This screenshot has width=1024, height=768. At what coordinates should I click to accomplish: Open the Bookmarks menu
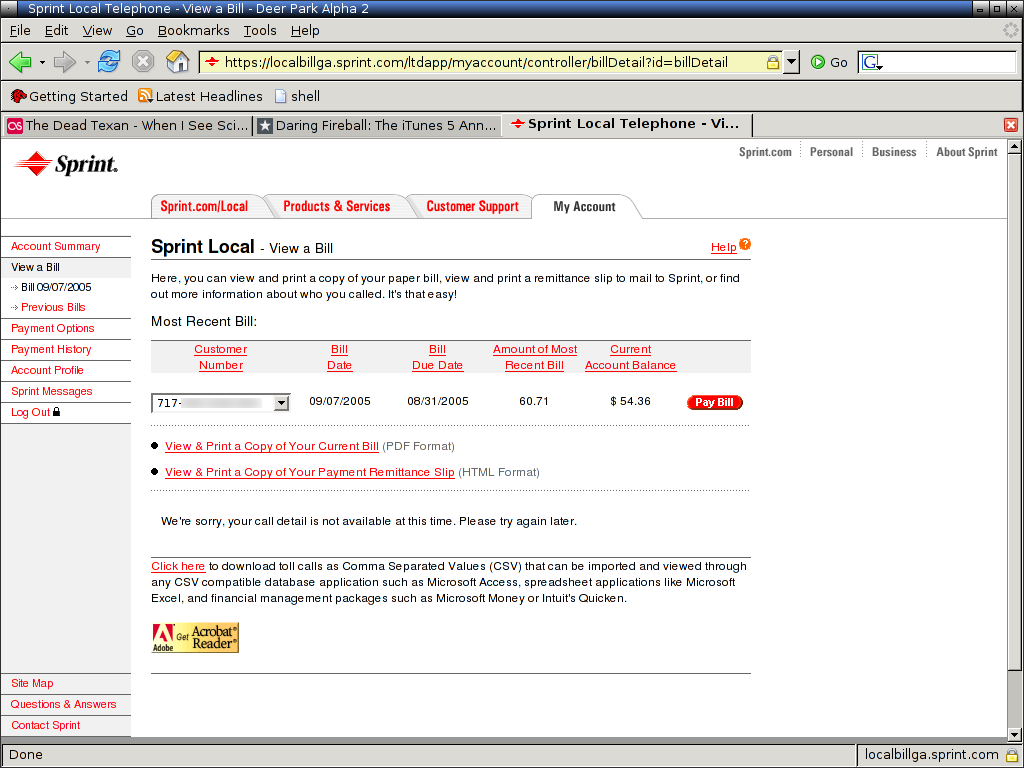click(x=193, y=31)
